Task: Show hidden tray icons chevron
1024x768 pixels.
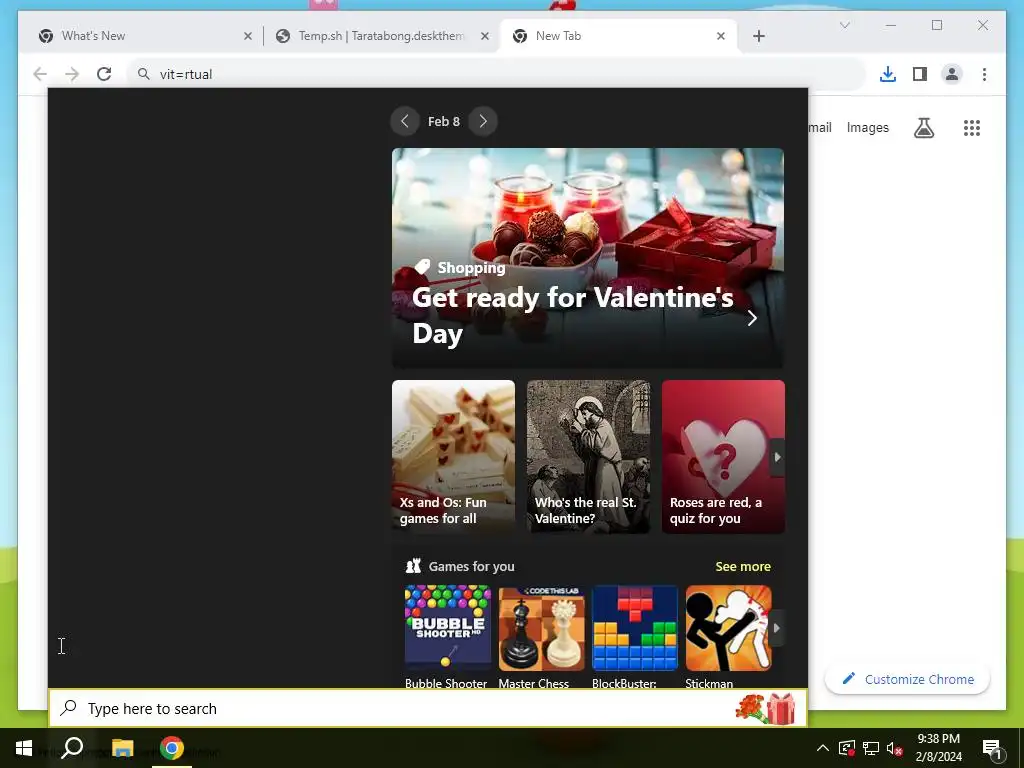Action: pos(823,748)
